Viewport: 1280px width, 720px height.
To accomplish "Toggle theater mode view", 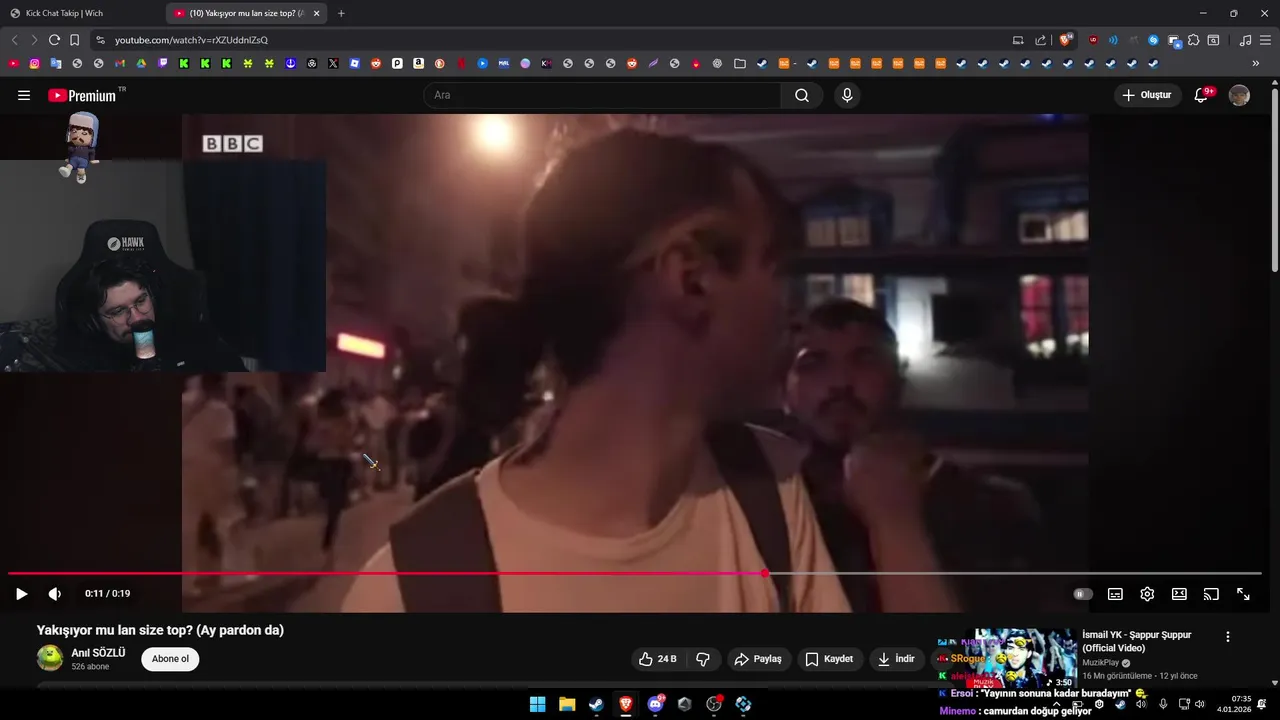I will (1179, 594).
